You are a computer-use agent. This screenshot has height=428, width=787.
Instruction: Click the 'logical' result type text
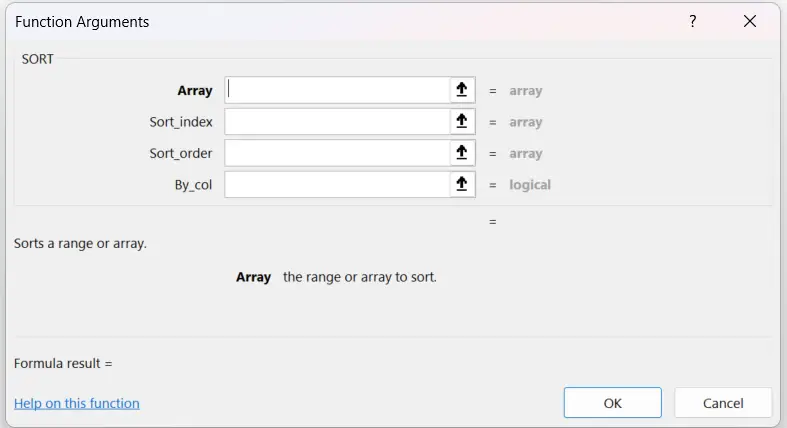click(530, 185)
